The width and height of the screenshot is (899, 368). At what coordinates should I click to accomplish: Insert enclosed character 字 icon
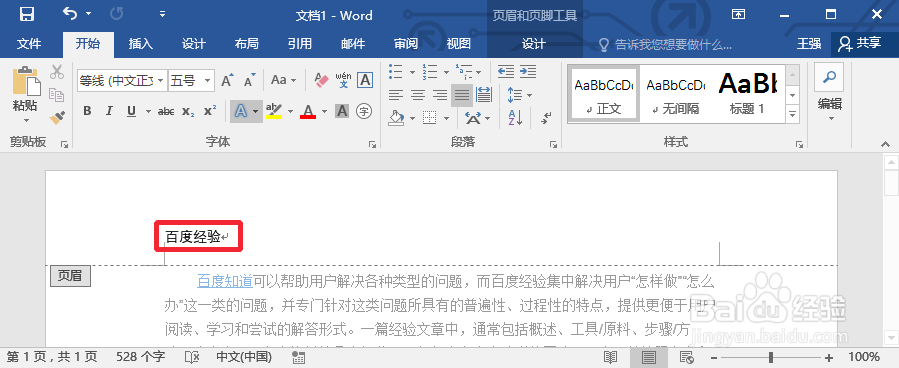pyautogui.click(x=364, y=111)
